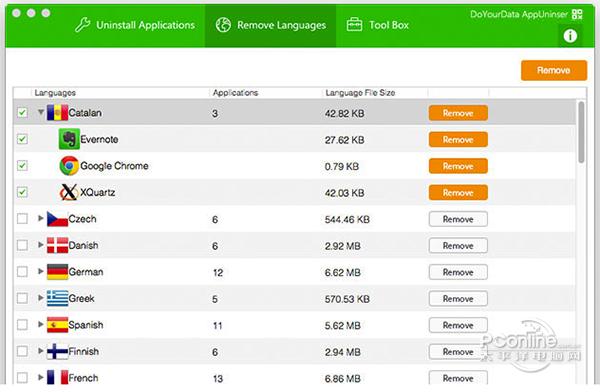Select the French language row label
The image size is (600, 392).
[83, 378]
